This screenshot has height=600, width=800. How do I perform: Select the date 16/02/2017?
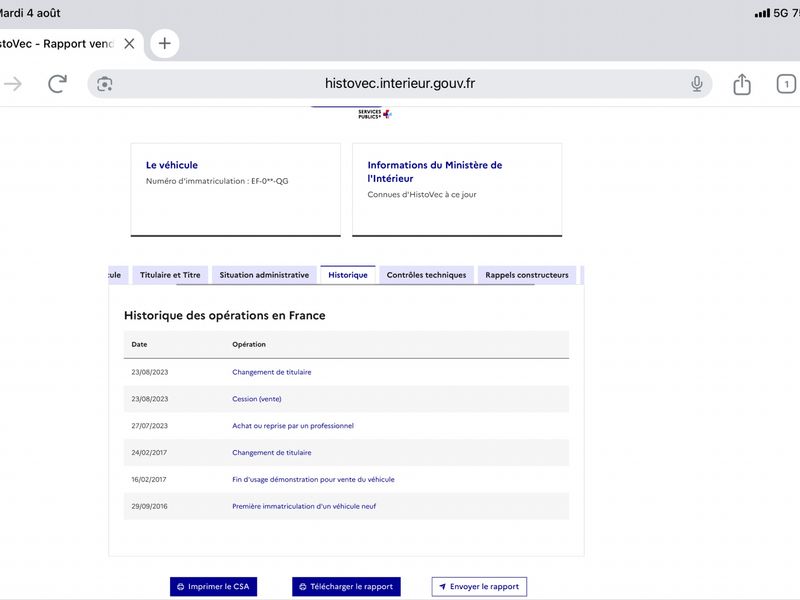(x=149, y=479)
